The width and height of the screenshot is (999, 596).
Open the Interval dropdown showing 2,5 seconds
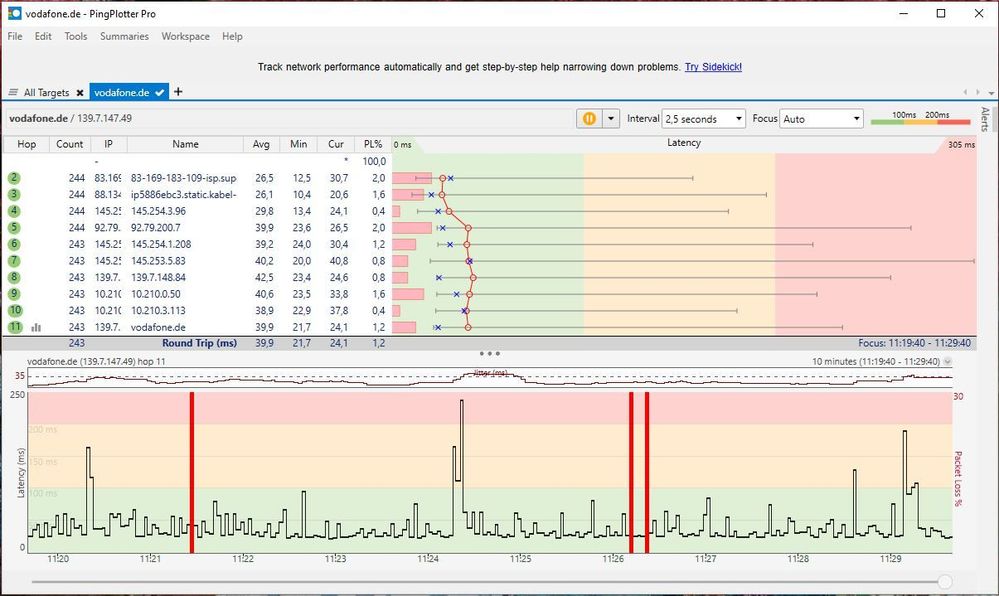[x=704, y=118]
